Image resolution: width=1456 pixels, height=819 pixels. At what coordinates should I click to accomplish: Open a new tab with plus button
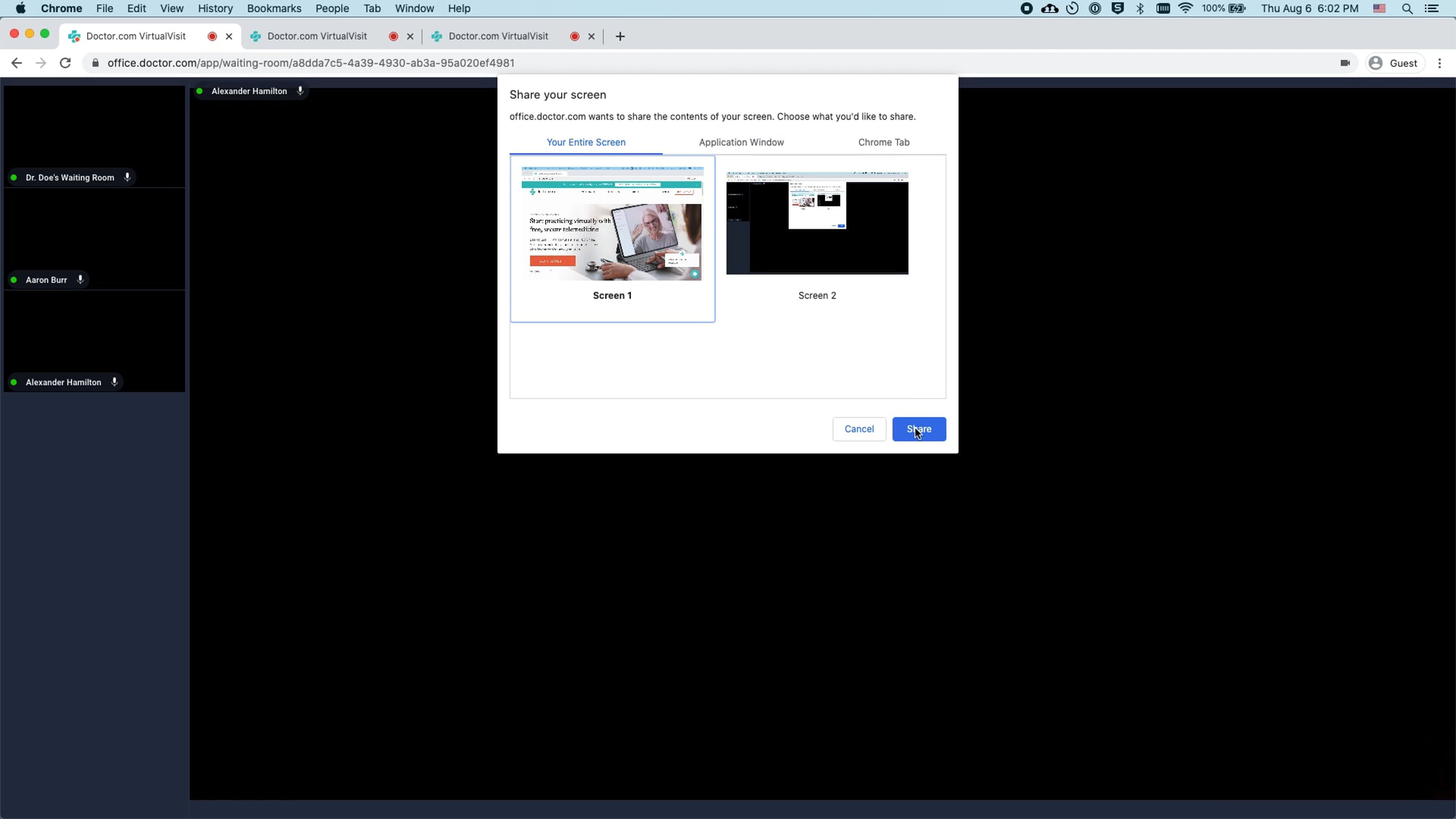click(619, 36)
